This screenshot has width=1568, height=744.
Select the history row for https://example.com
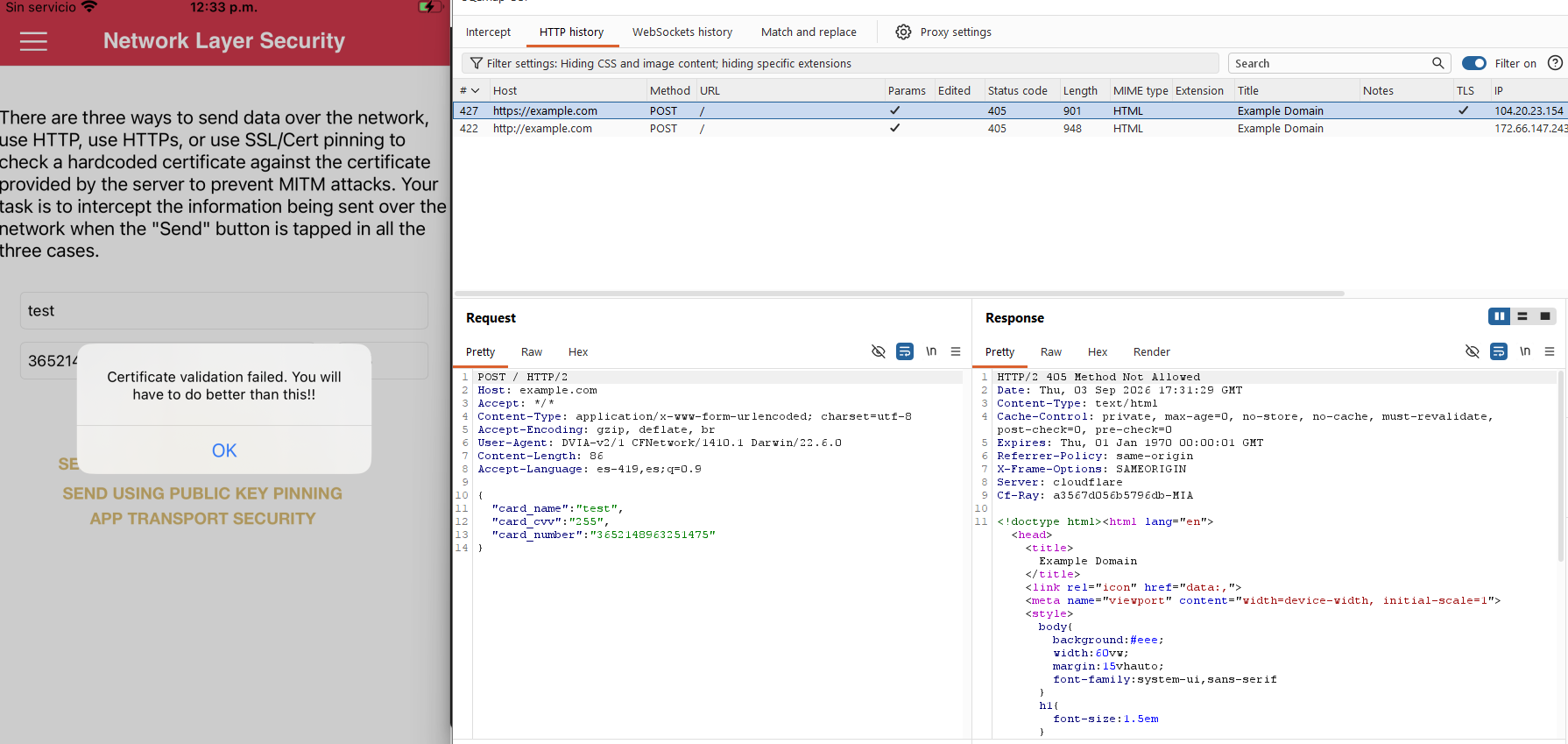tap(1011, 111)
